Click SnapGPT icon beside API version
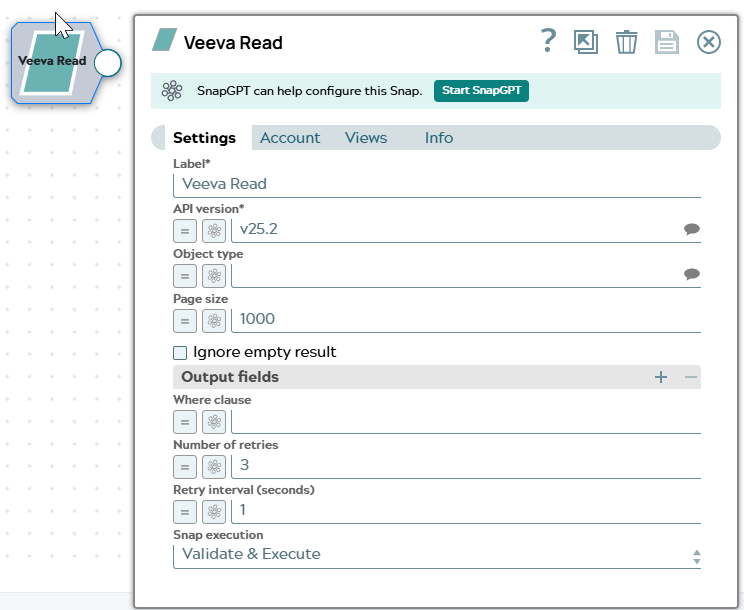744x610 pixels. coord(214,231)
